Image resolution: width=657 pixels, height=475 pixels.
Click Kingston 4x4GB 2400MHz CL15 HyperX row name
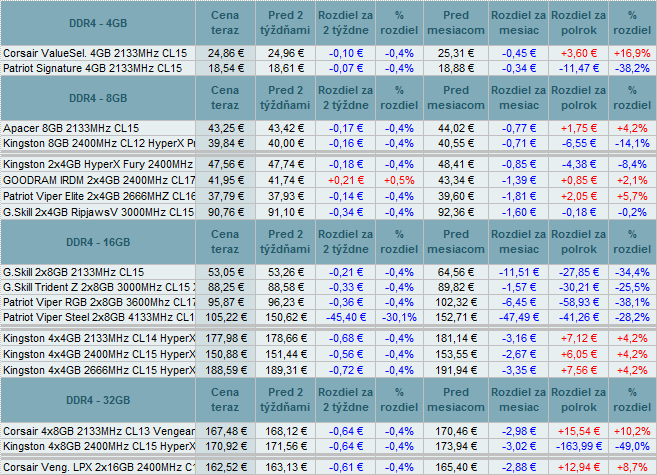tap(98, 354)
